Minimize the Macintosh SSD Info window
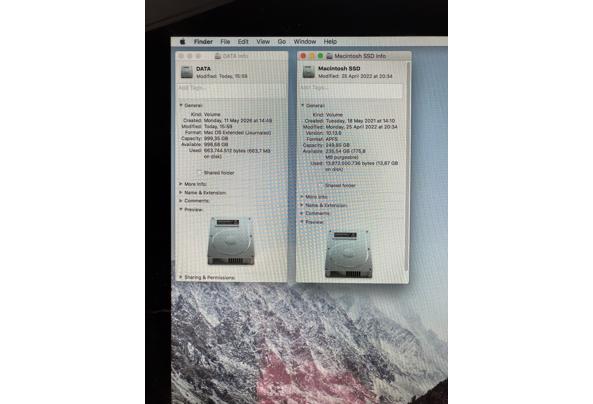This screenshot has width=593, height=404. [x=312, y=56]
